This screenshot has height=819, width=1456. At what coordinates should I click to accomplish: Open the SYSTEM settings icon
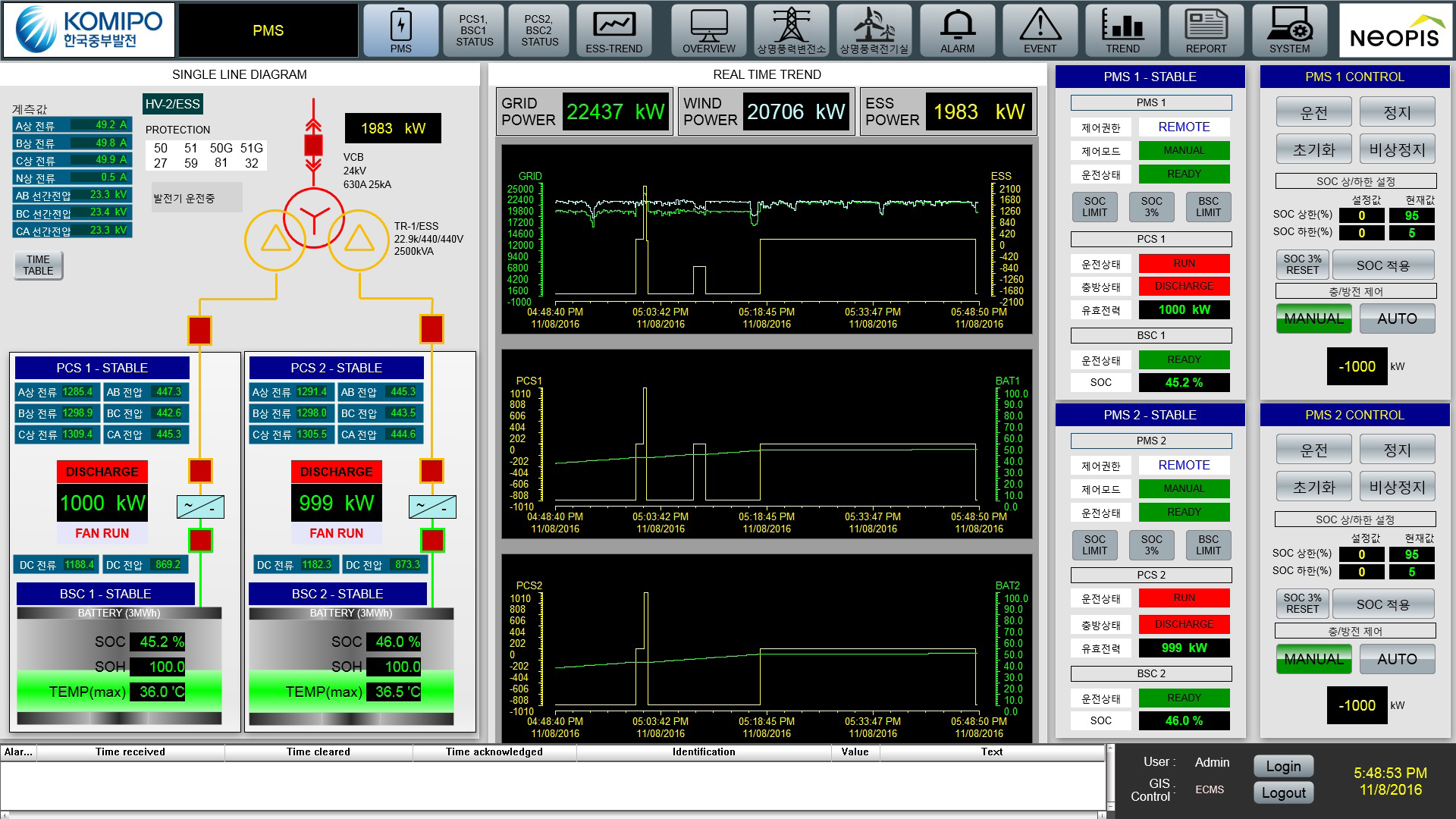tap(1289, 30)
